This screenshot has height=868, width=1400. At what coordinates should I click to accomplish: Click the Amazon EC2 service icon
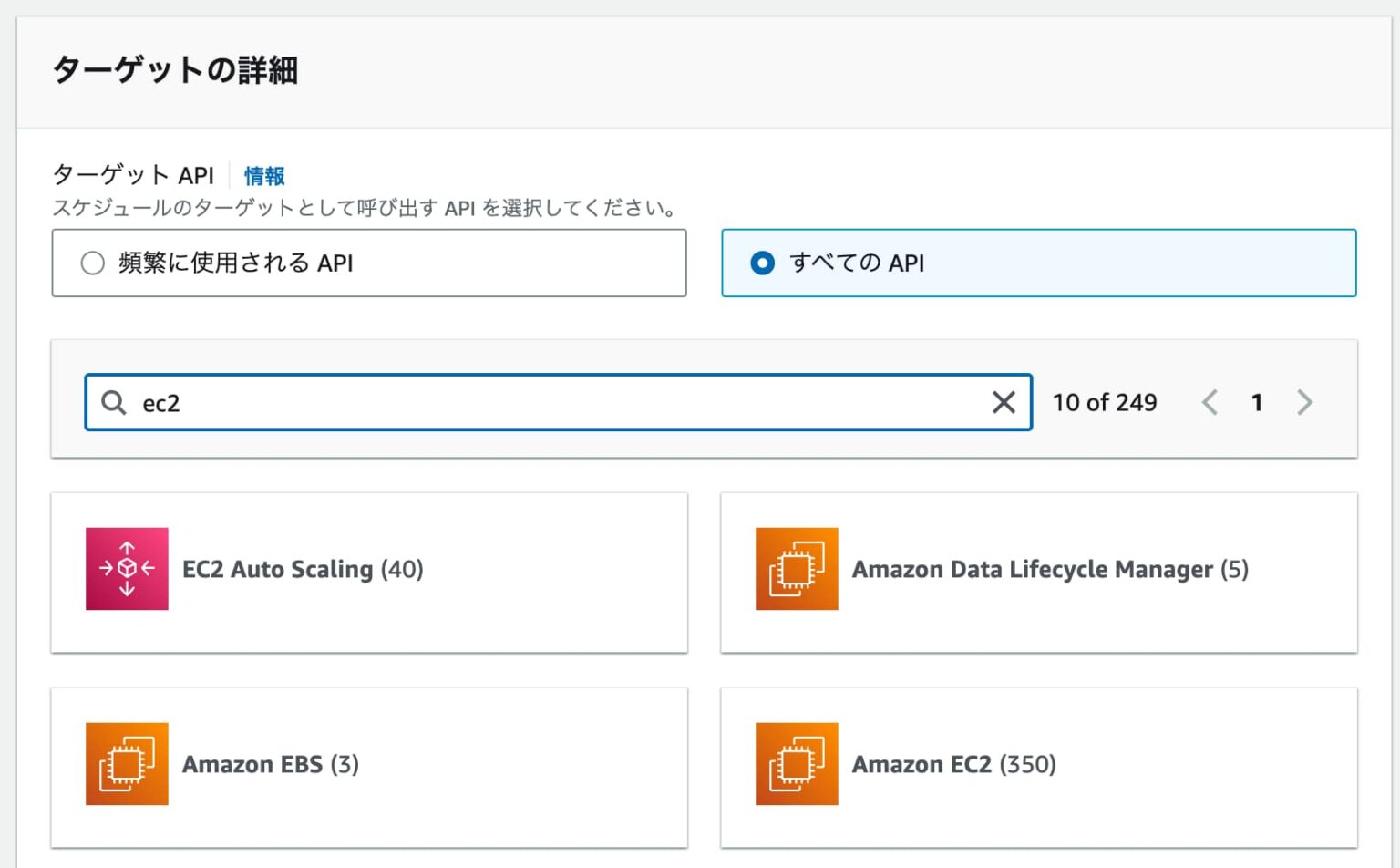coord(796,764)
